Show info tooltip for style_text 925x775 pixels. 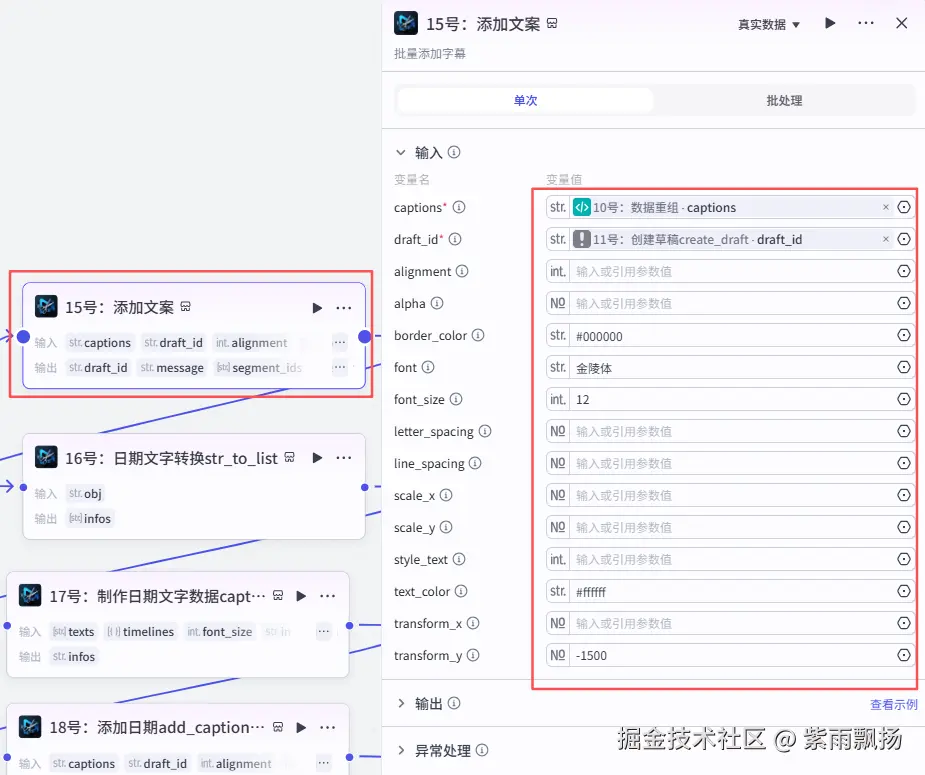click(x=459, y=559)
